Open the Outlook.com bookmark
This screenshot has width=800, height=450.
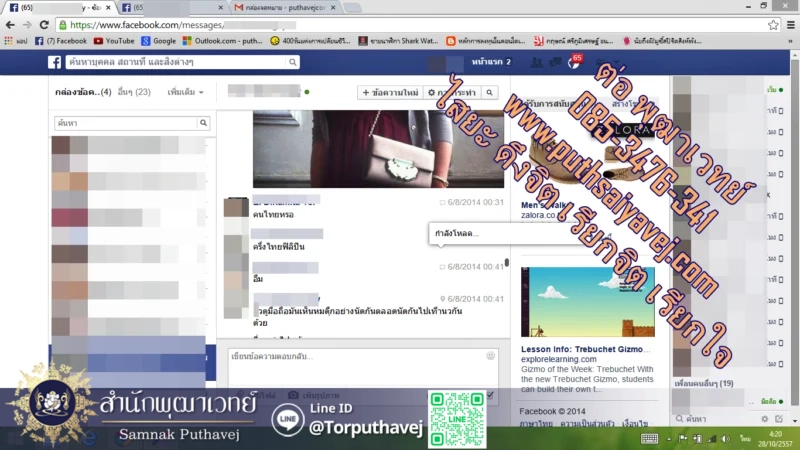pyautogui.click(x=222, y=41)
